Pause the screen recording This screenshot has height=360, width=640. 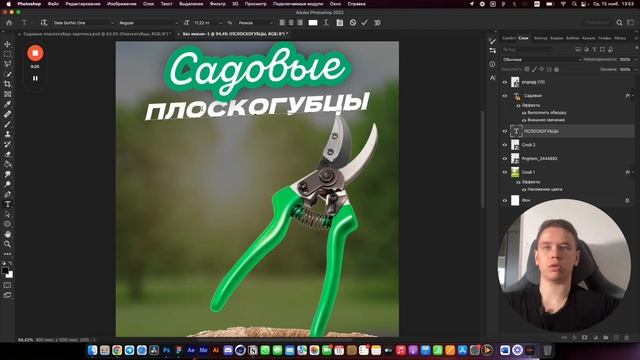click(35, 78)
